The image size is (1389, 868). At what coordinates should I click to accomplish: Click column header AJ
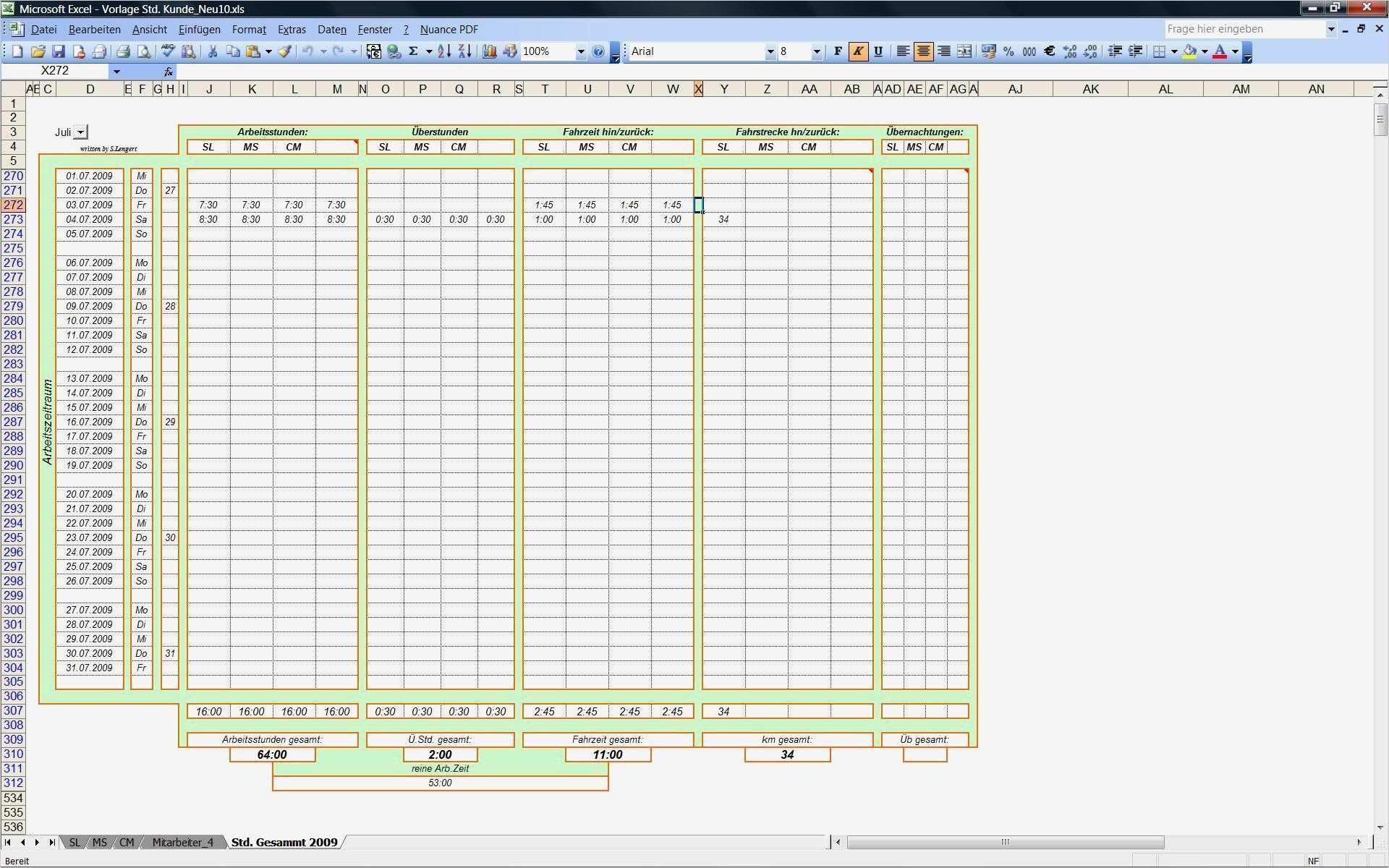click(1015, 89)
